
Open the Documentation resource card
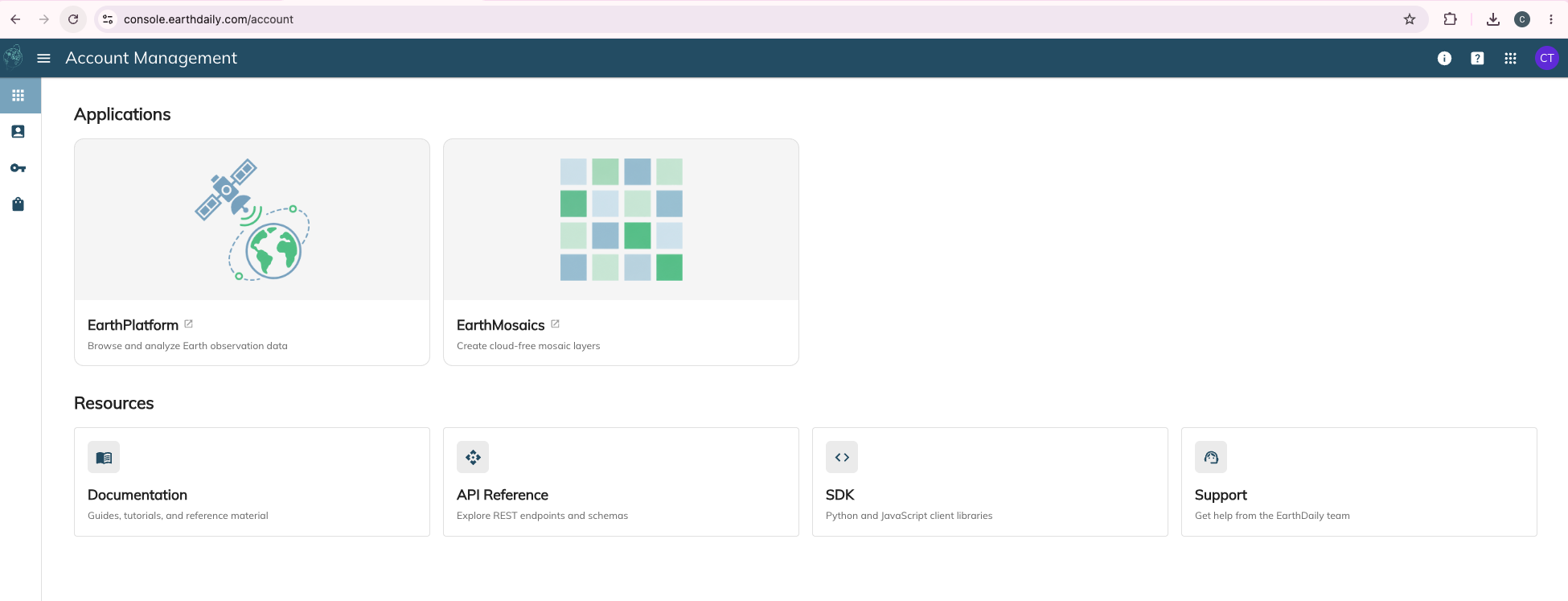(x=252, y=482)
